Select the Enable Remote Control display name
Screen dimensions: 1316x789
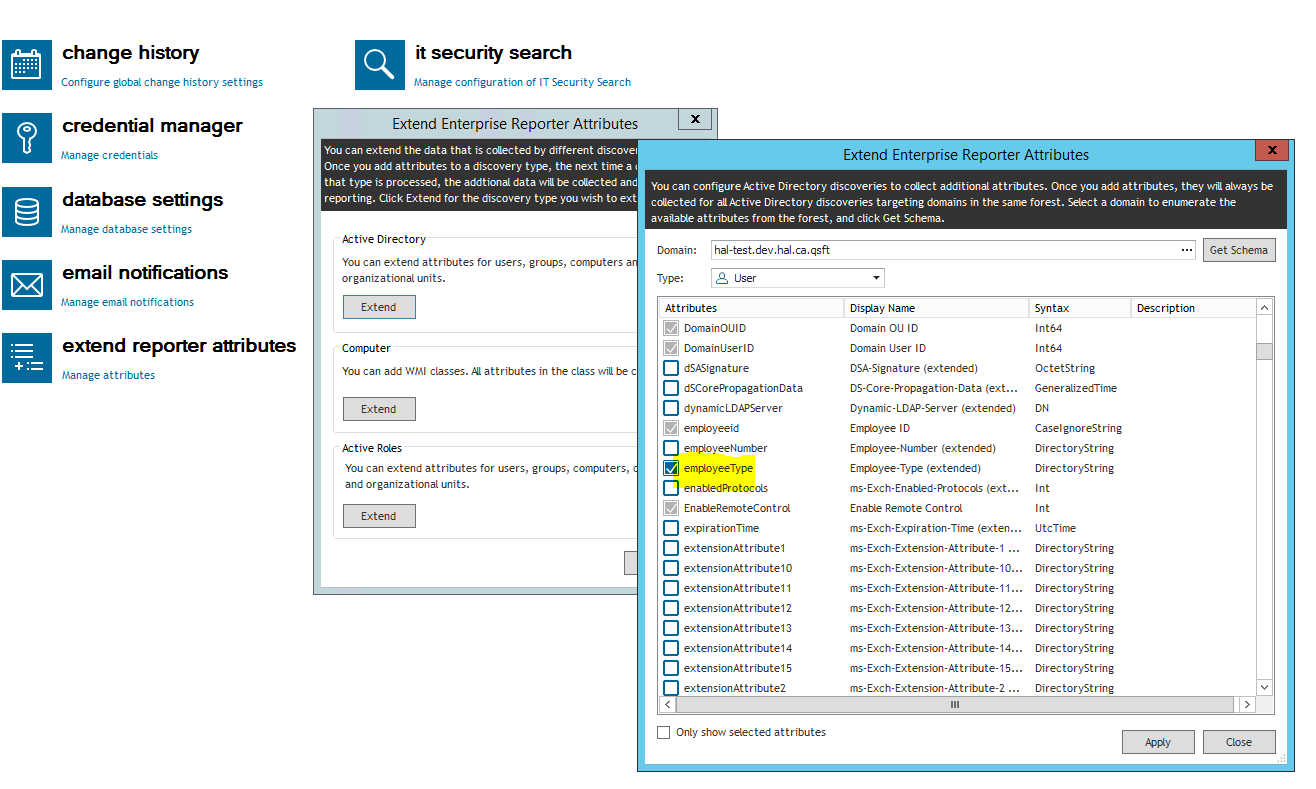click(906, 508)
